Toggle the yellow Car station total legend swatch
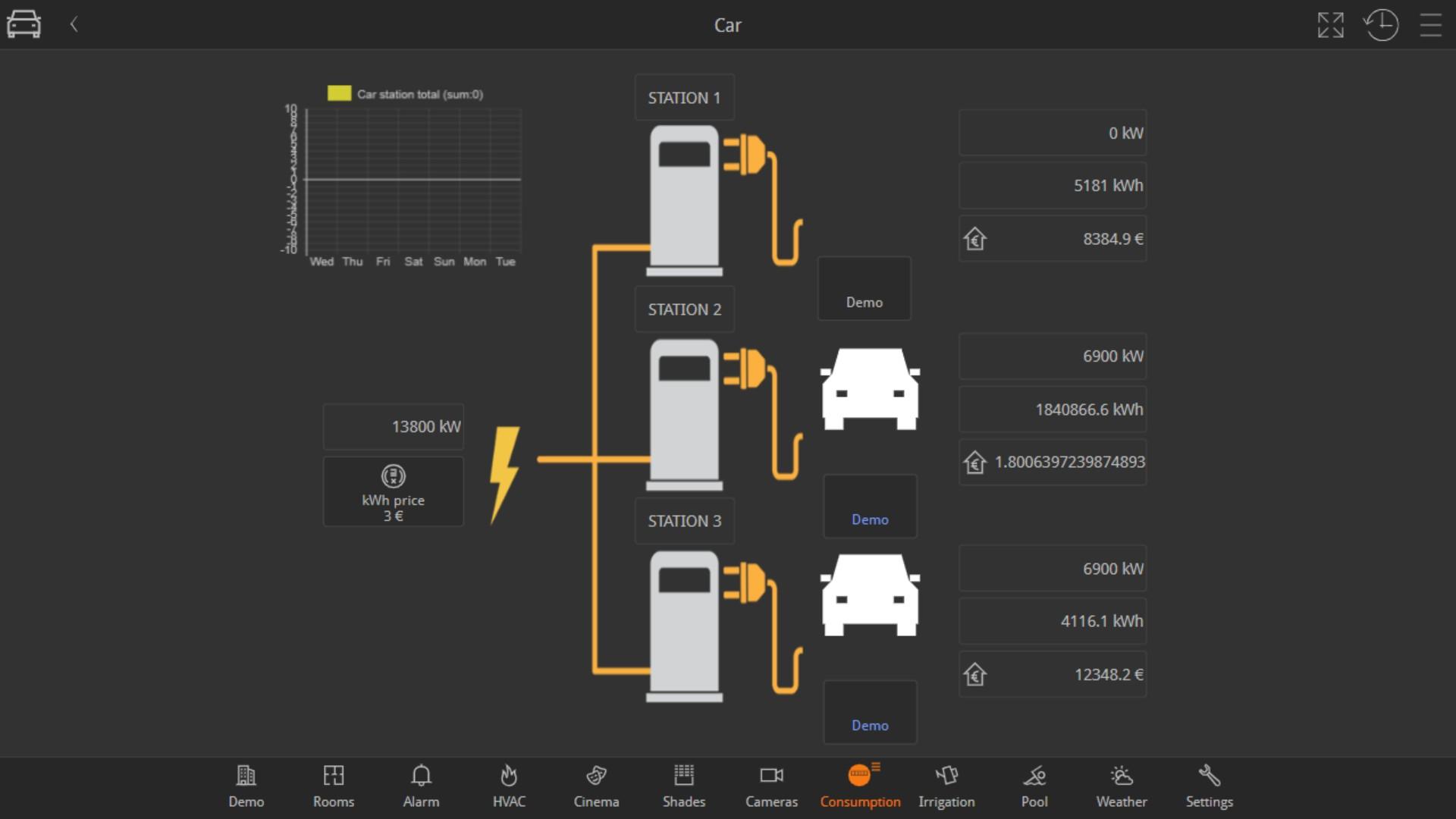This screenshot has height=819, width=1456. 339,93
